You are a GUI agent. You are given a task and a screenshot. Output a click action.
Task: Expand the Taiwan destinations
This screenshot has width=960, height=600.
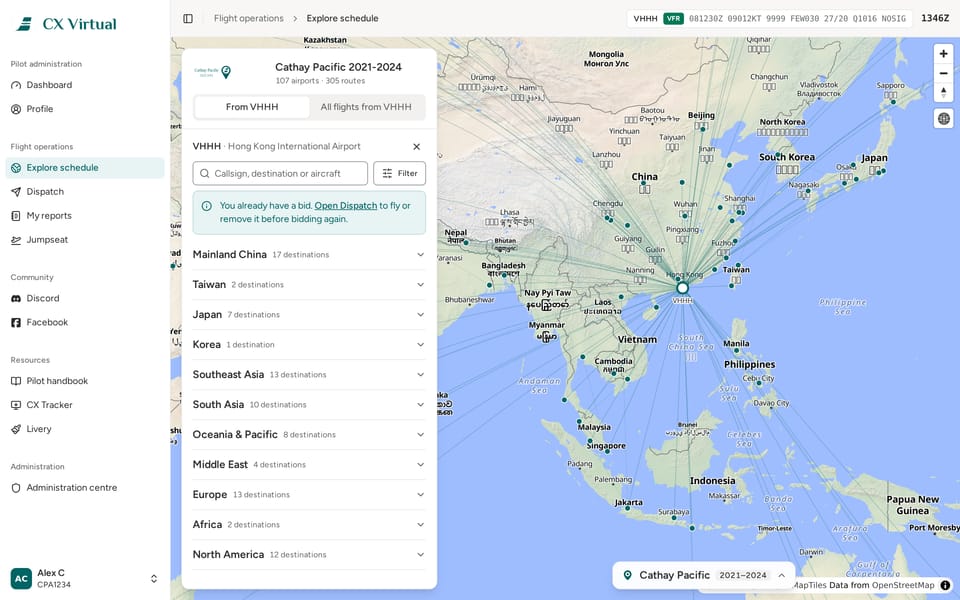(309, 285)
